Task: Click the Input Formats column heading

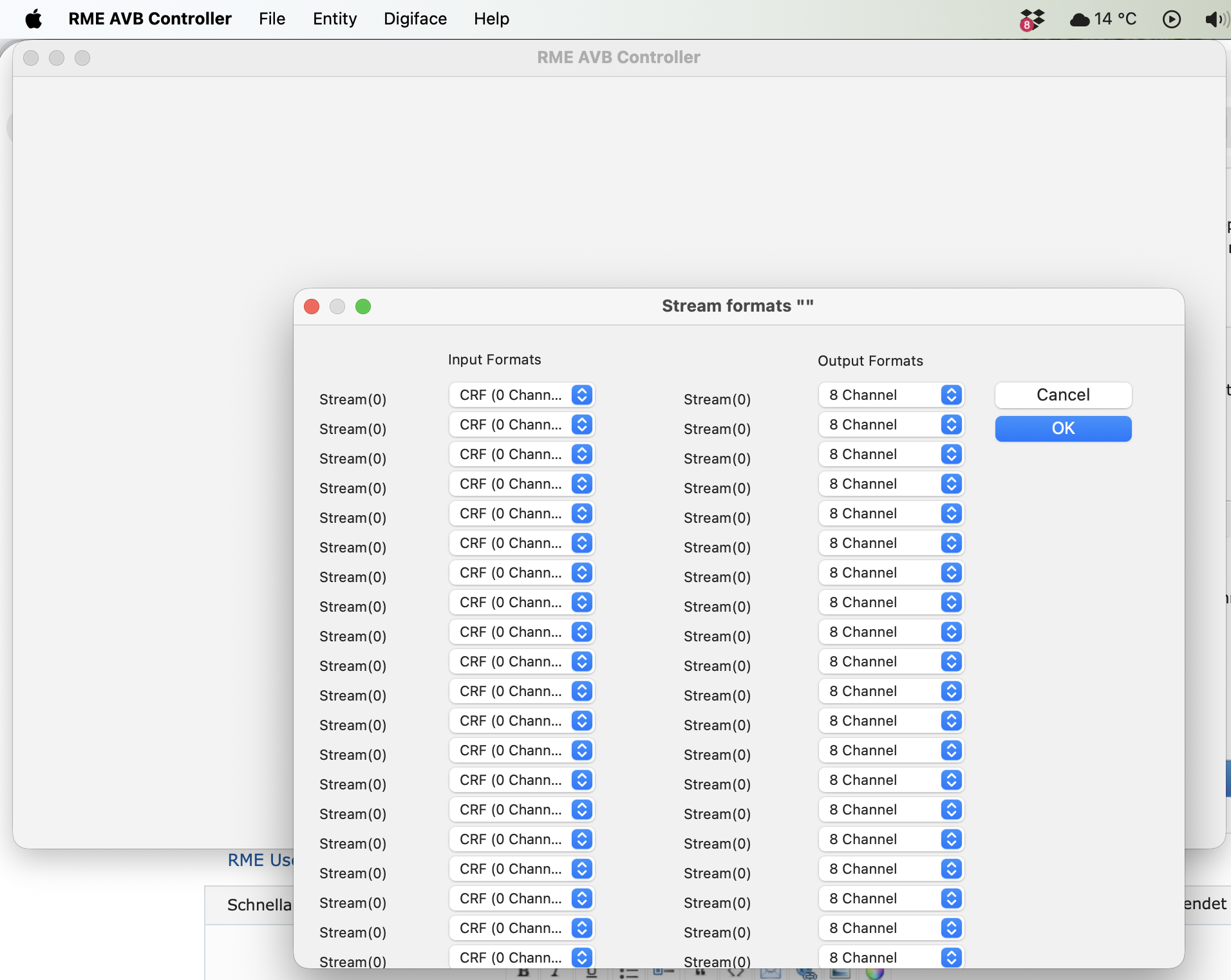Action: (494, 360)
